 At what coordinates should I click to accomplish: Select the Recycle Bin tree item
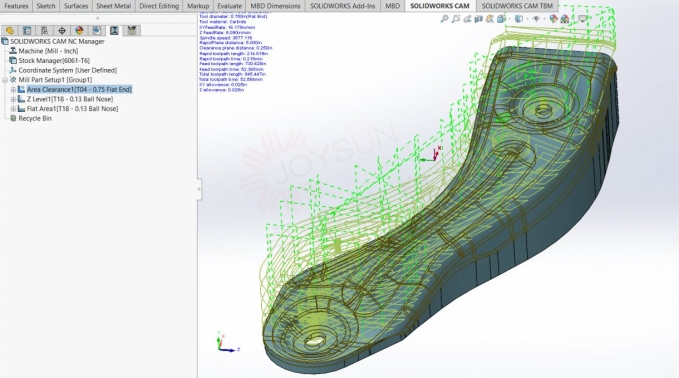pyautogui.click(x=35, y=118)
